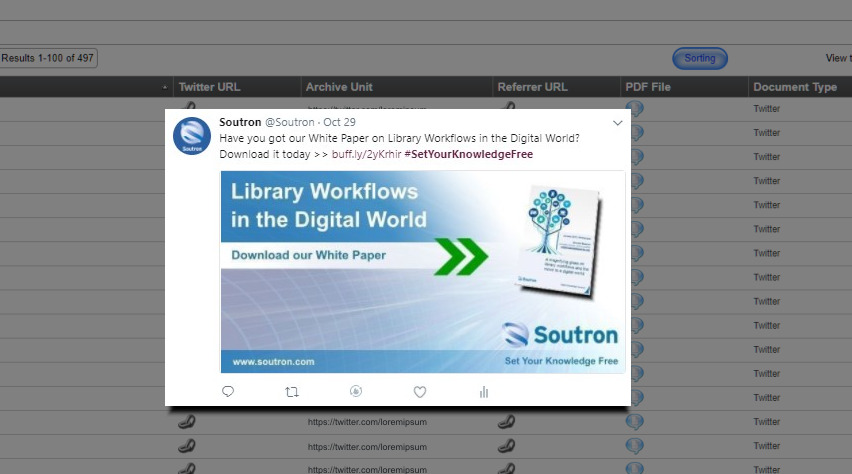Image resolution: width=852 pixels, height=474 pixels.
Task: Open the Oct 29 tweet timestamp
Action: (340, 122)
